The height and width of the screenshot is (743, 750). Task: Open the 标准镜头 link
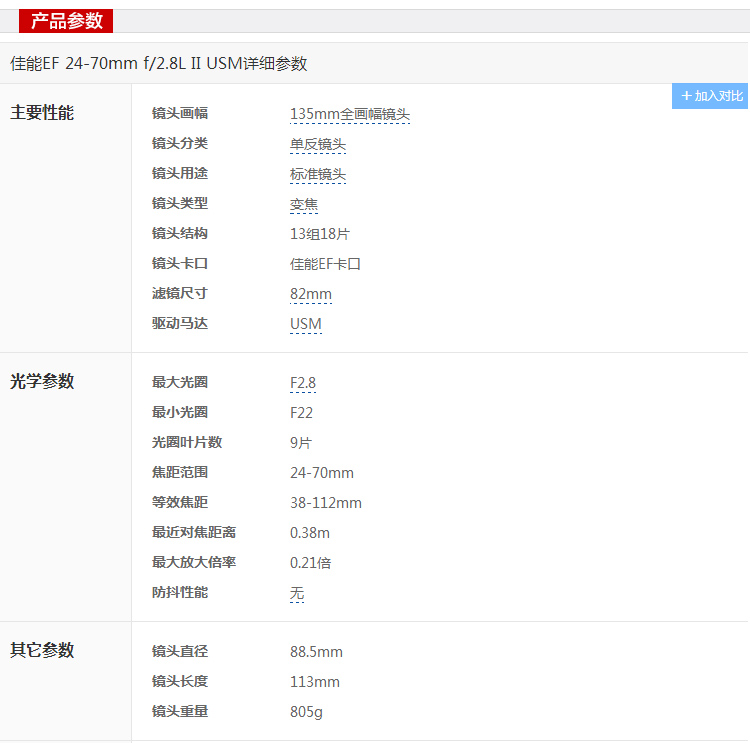point(318,175)
